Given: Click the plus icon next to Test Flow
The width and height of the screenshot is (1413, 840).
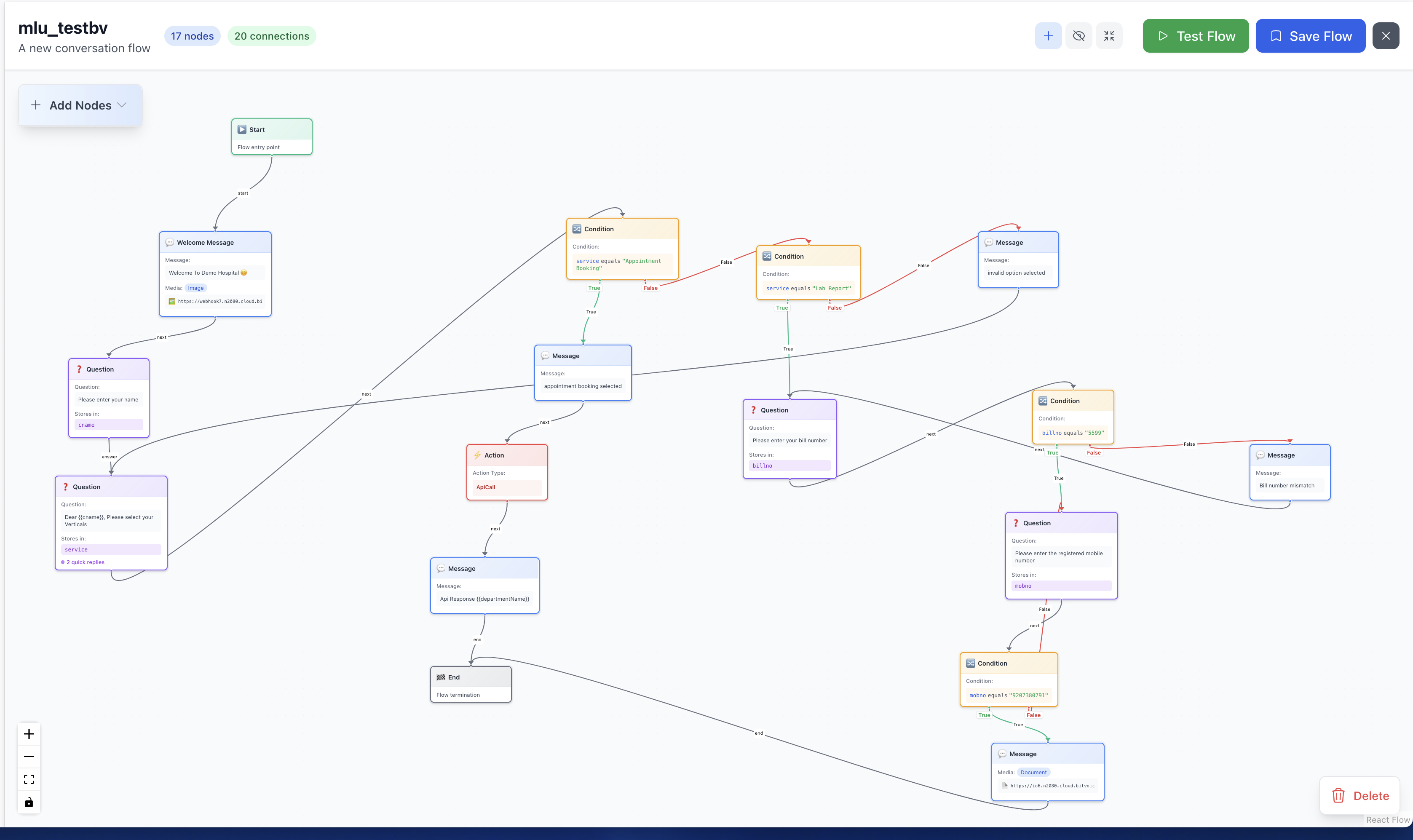Looking at the screenshot, I should pyautogui.click(x=1048, y=36).
